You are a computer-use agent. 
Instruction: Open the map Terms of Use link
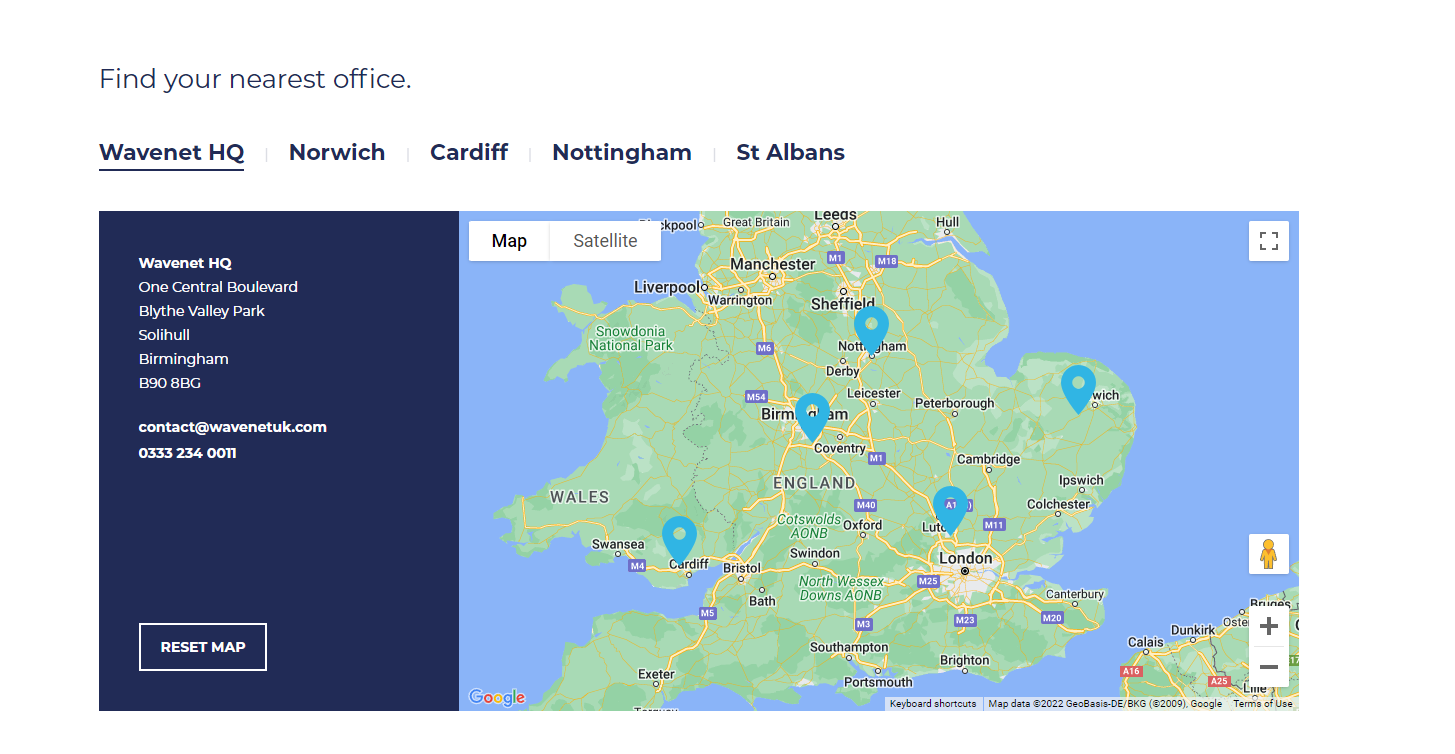(x=1262, y=704)
